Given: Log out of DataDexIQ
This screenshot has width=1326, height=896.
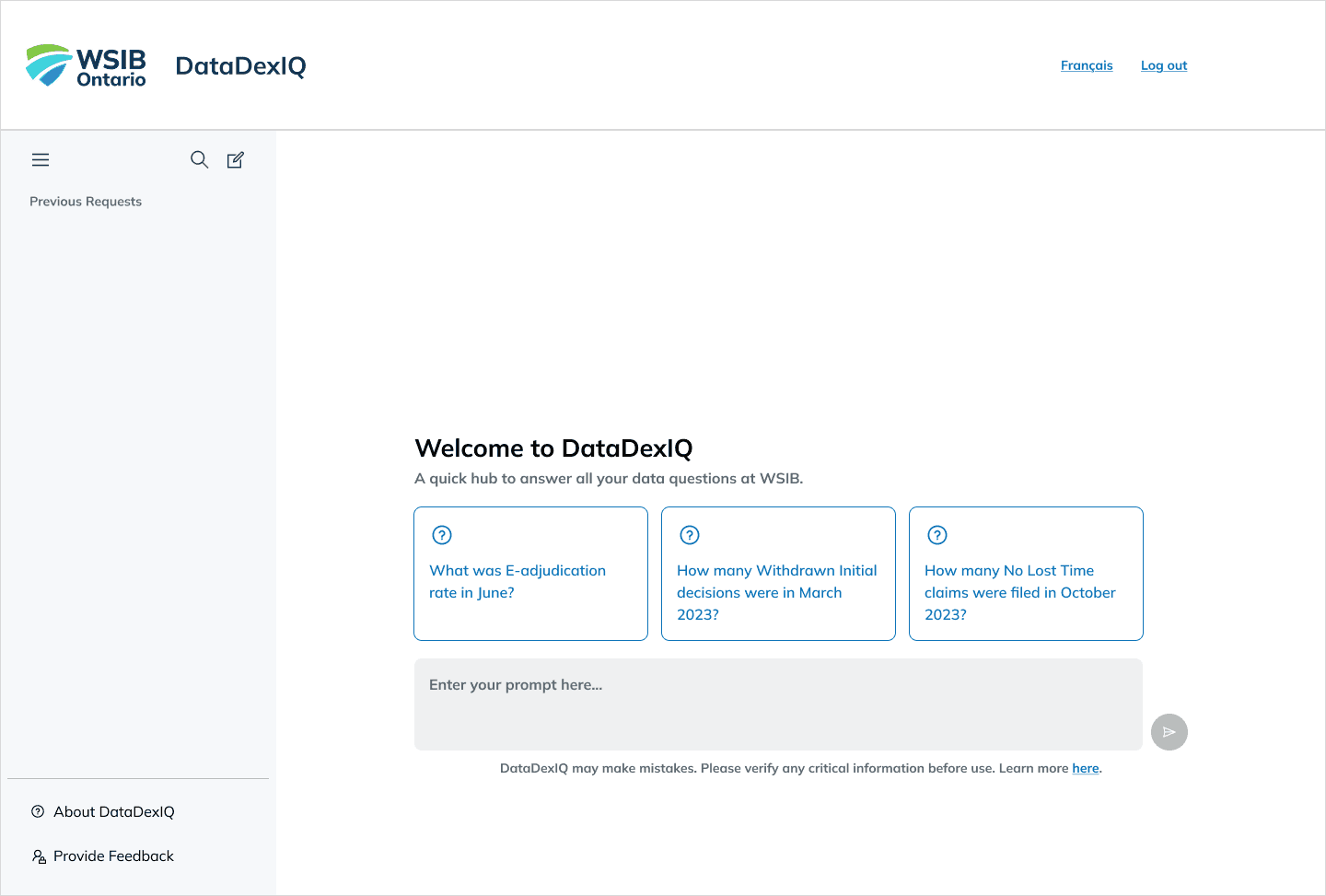Looking at the screenshot, I should point(1164,65).
